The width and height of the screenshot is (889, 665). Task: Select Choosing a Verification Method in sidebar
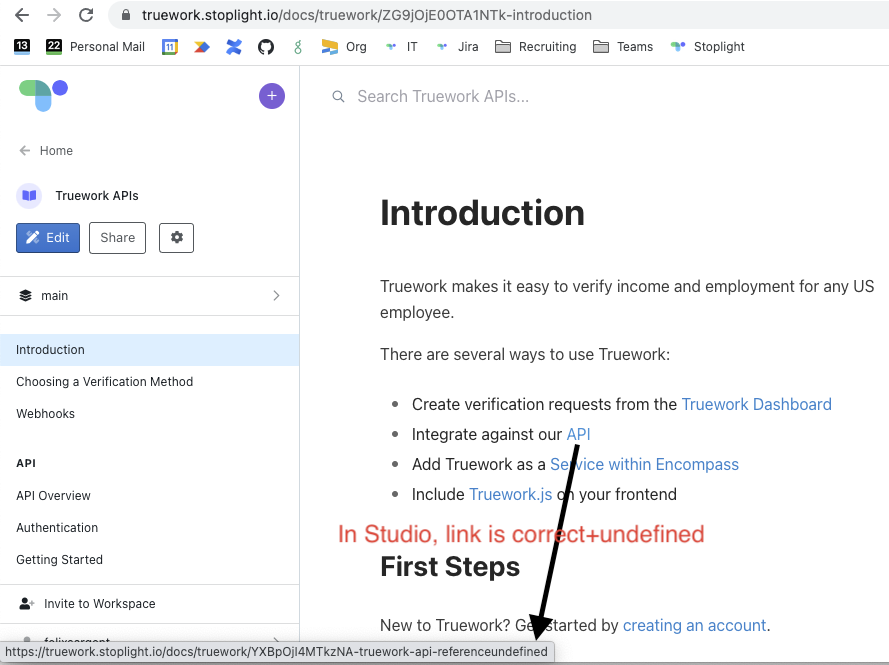104,381
